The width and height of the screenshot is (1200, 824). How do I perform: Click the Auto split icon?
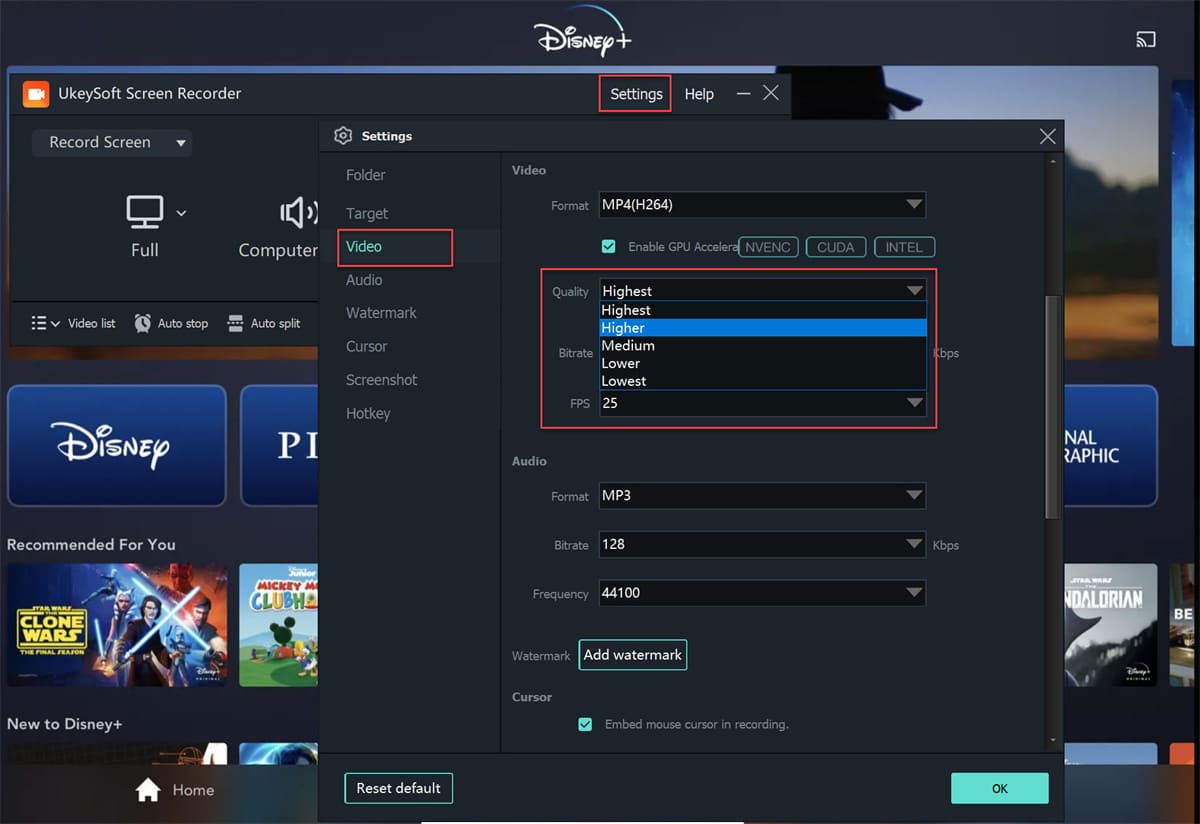235,323
